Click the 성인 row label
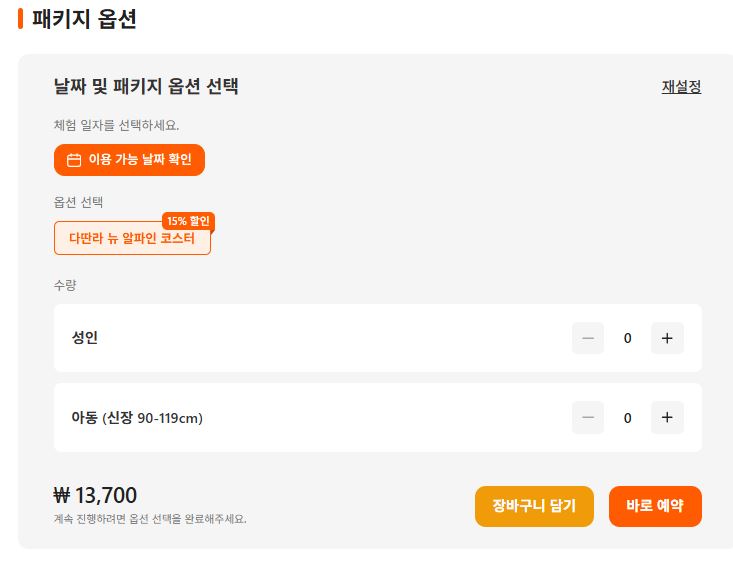733x578 pixels. click(x=85, y=338)
